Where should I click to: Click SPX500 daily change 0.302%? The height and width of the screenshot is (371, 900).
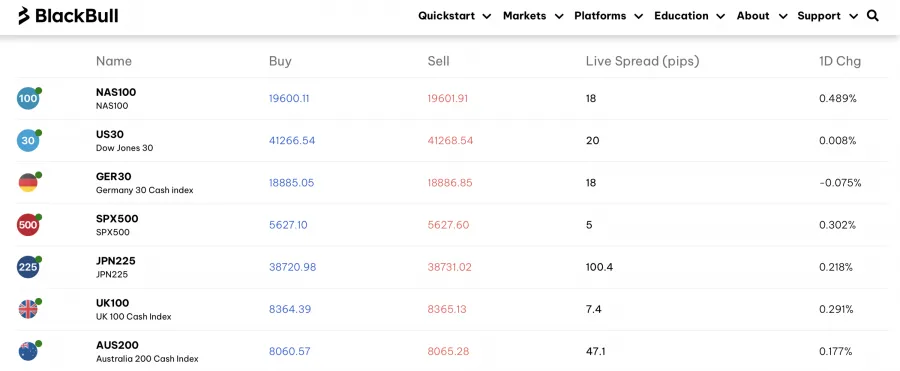point(837,225)
